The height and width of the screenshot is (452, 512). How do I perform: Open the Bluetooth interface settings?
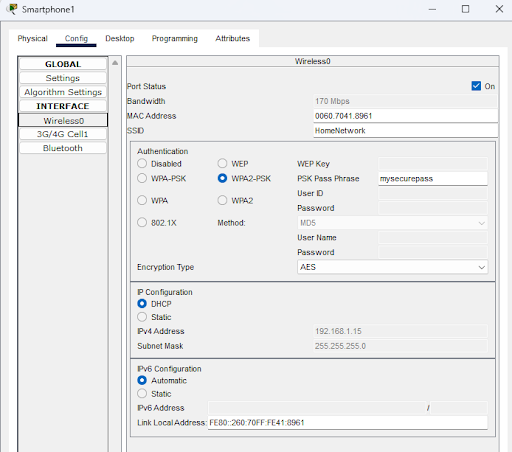63,148
